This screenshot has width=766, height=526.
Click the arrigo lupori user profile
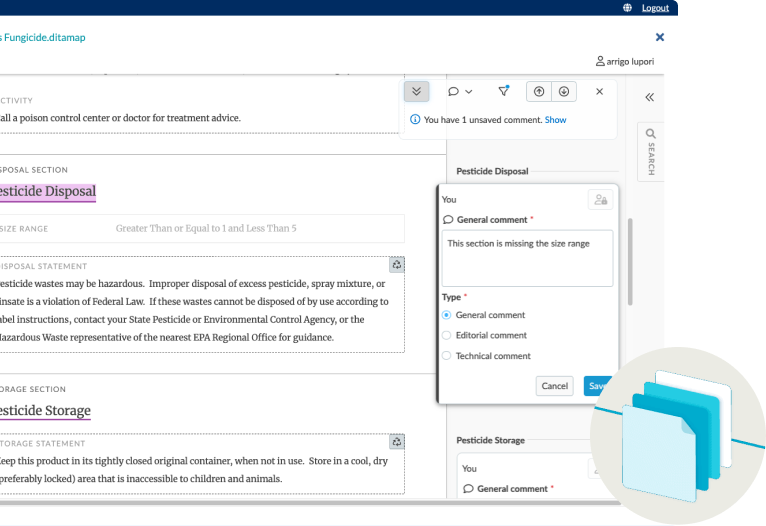[625, 62]
